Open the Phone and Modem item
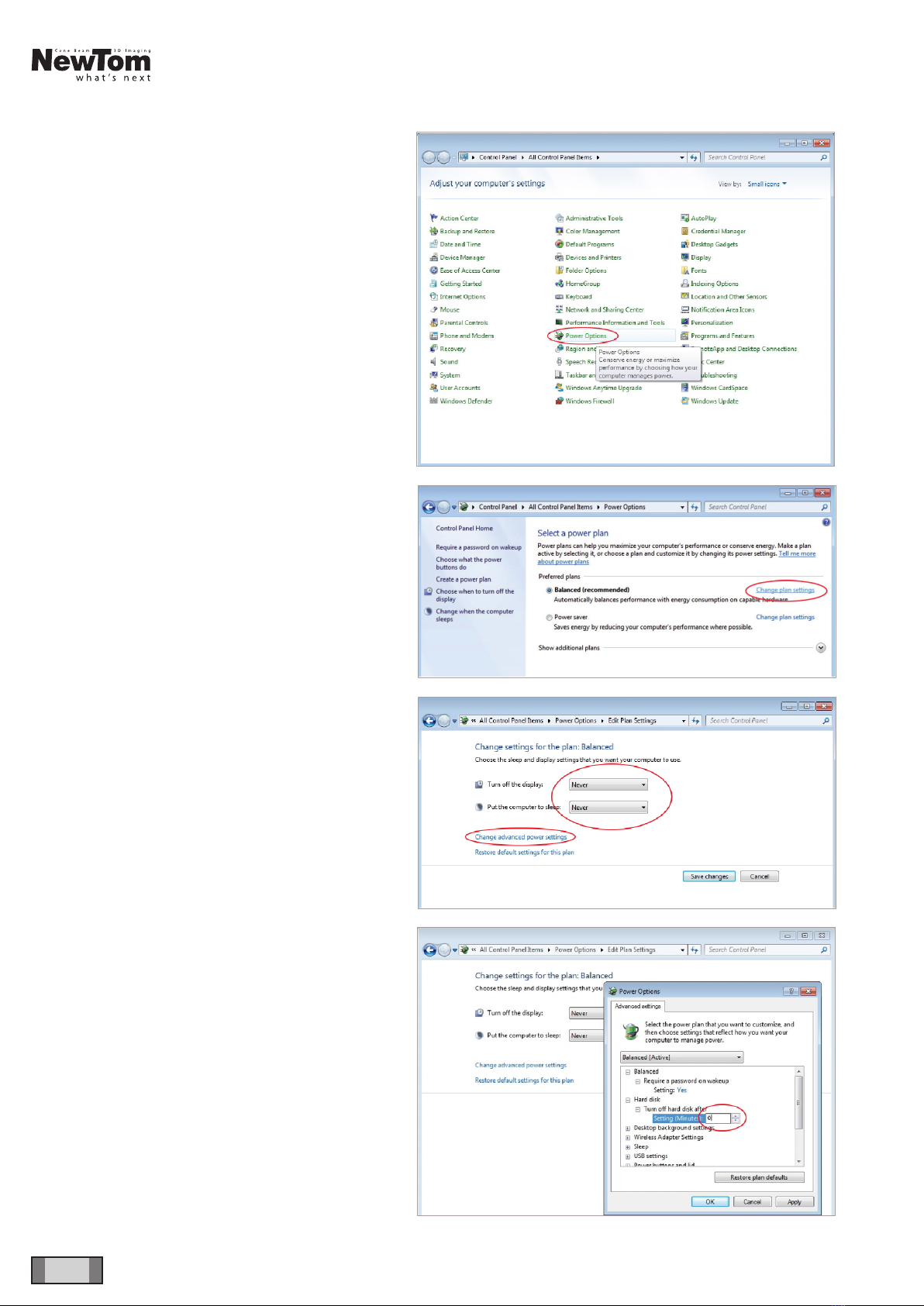924x1306 pixels. pos(467,336)
